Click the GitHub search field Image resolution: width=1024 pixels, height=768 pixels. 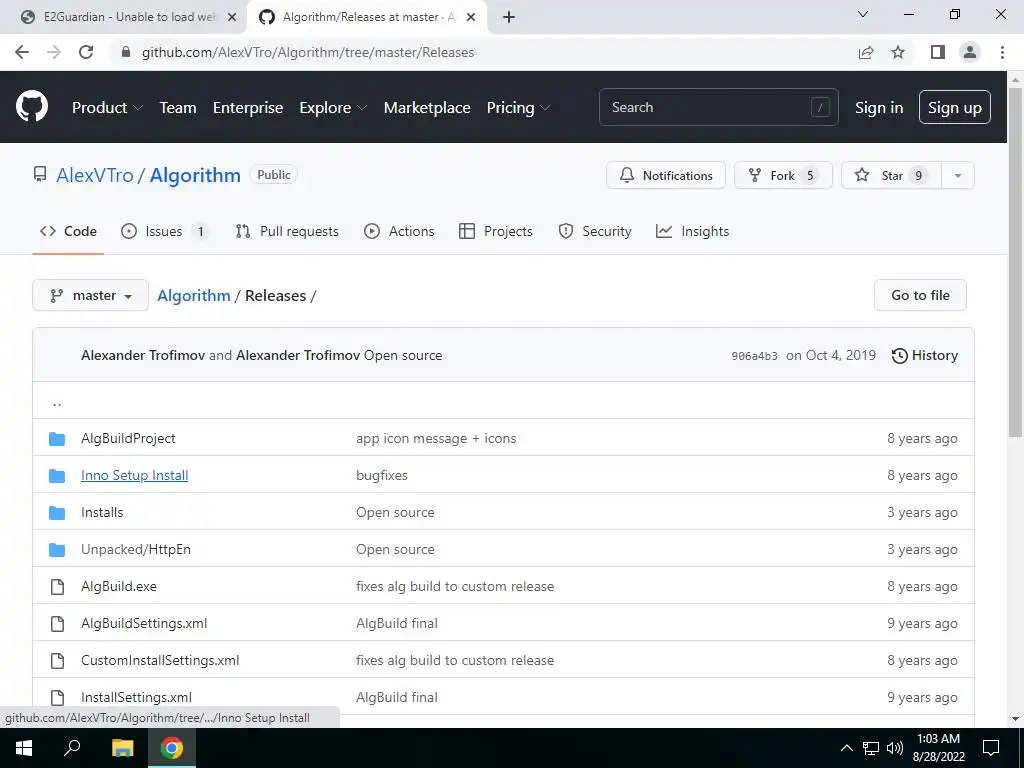pyautogui.click(x=718, y=107)
